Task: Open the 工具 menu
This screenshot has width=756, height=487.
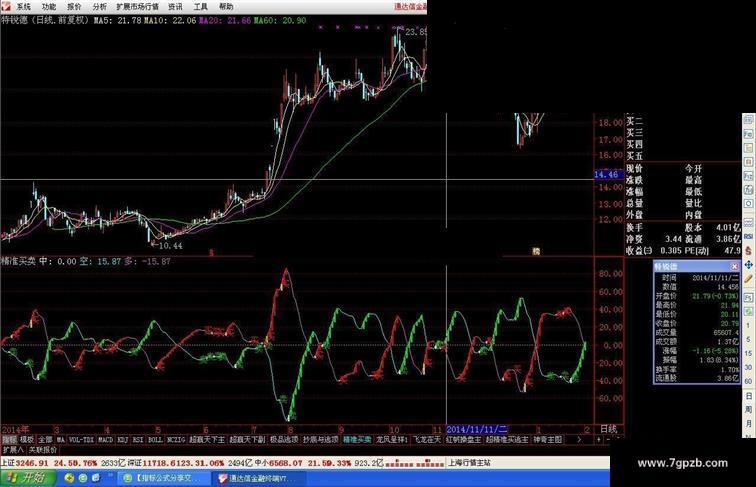Action: 200,6
